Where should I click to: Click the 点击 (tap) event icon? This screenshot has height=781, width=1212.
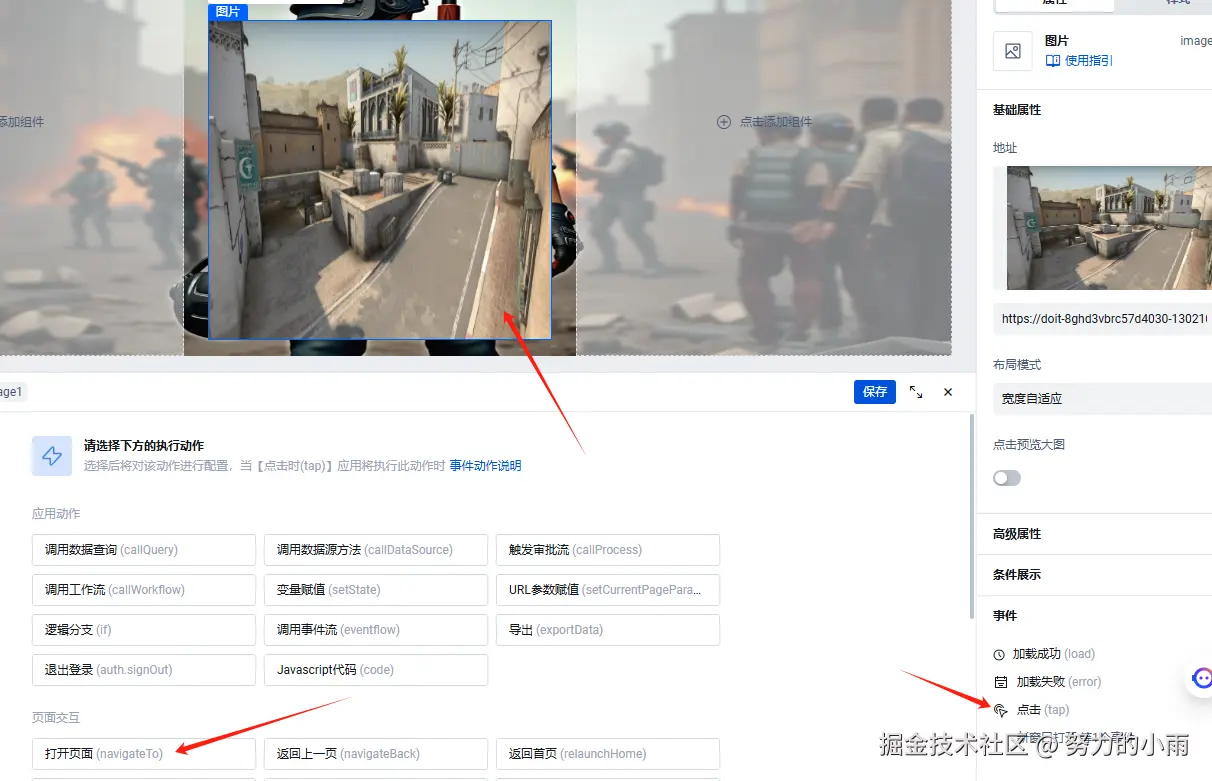coord(1000,710)
